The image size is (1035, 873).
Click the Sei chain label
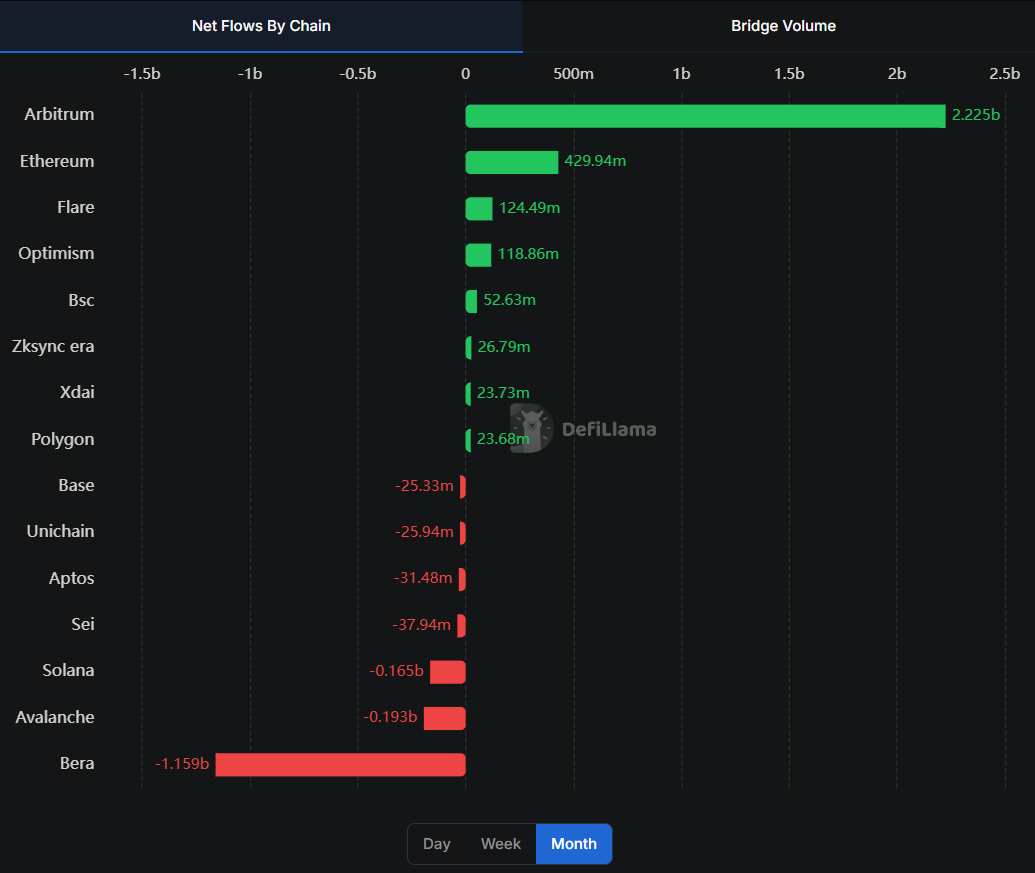pyautogui.click(x=83, y=624)
